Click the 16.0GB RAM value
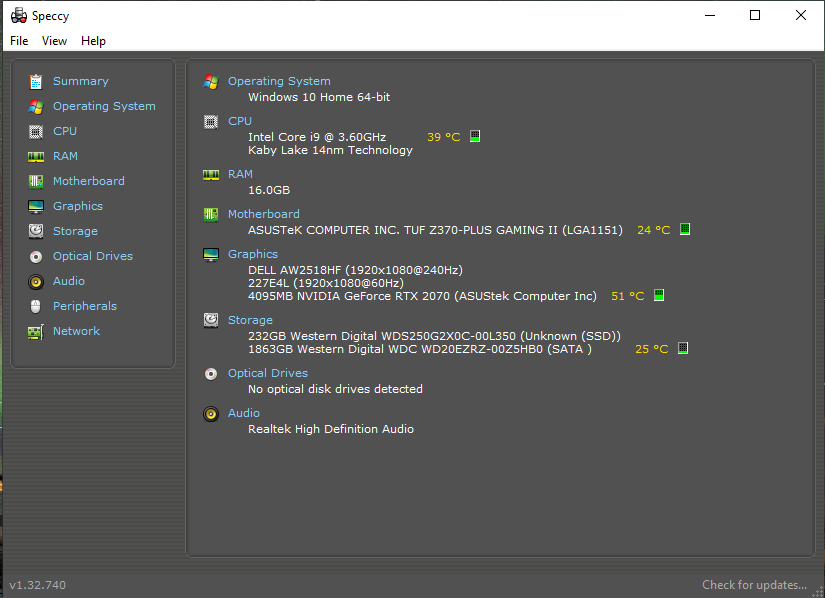The width and height of the screenshot is (825, 598). (x=269, y=190)
